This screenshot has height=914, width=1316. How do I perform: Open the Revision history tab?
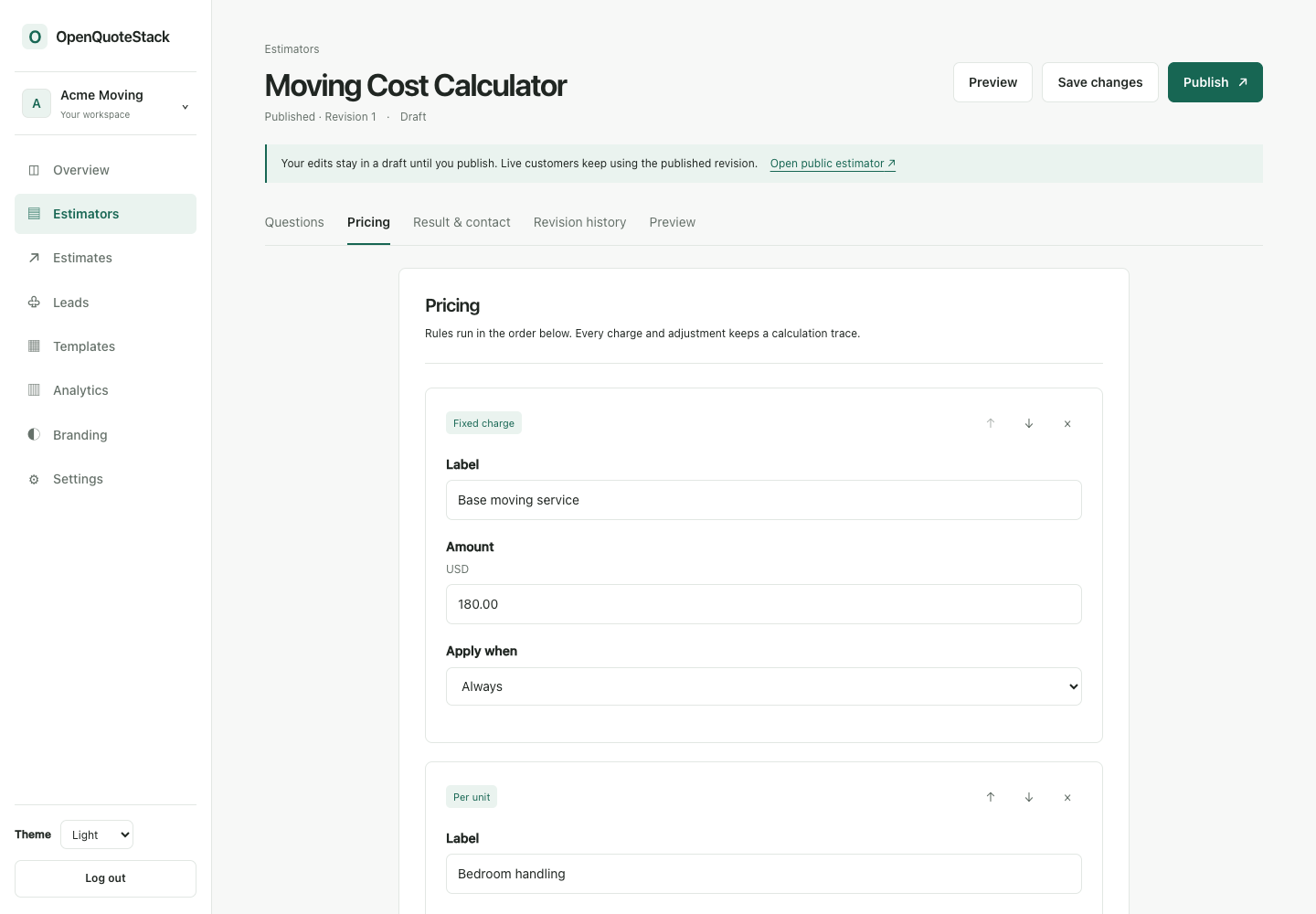(x=580, y=222)
